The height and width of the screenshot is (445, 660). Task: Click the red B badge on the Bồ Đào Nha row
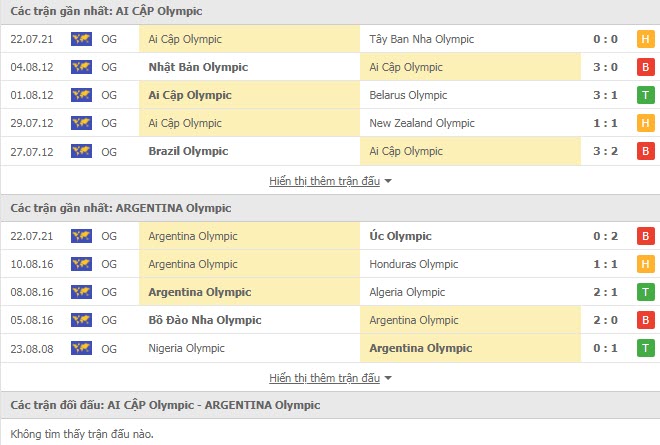(x=645, y=321)
